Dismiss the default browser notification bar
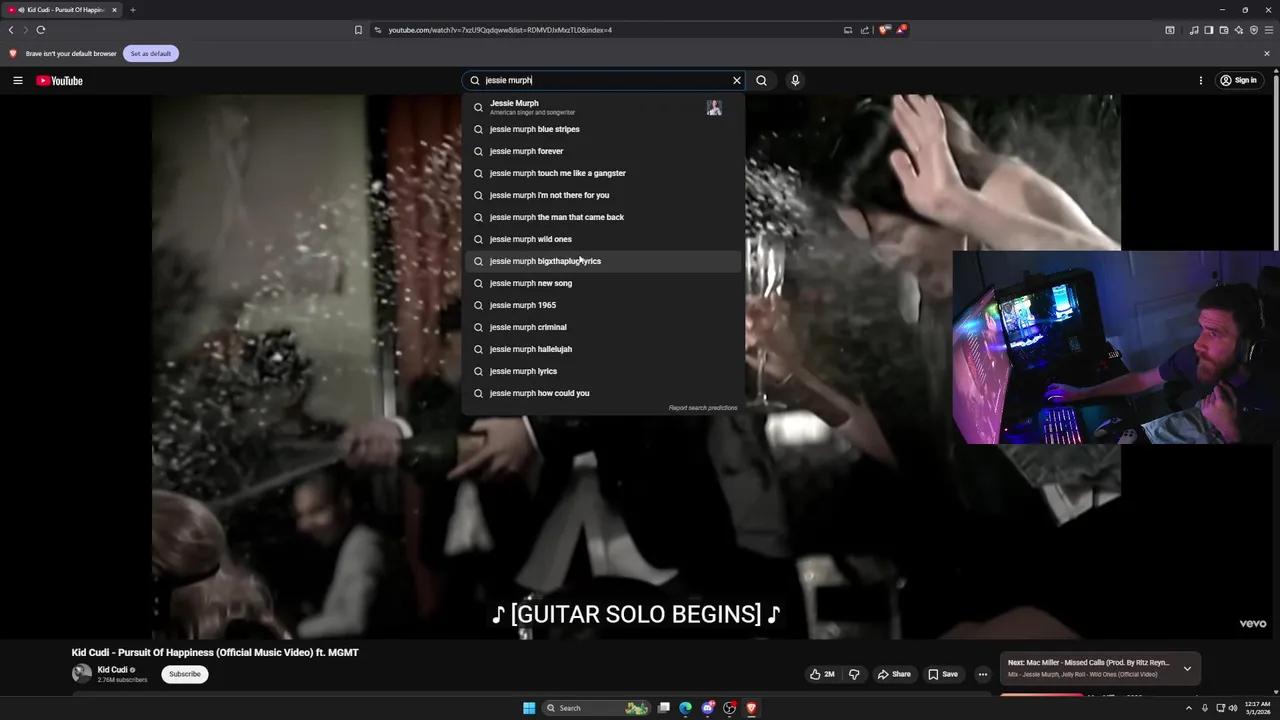Screen dimensions: 1280x720 [x=1267, y=53]
